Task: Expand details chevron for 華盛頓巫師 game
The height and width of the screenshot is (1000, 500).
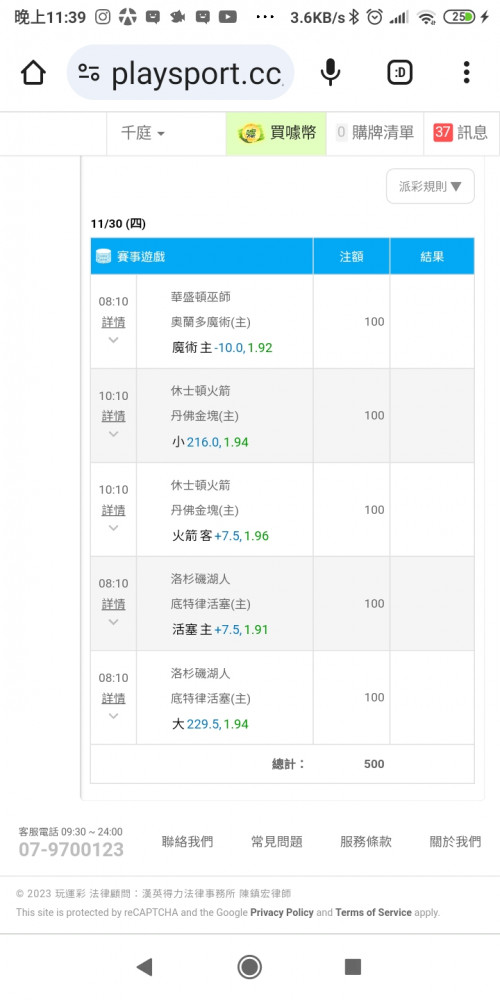Action: point(114,340)
